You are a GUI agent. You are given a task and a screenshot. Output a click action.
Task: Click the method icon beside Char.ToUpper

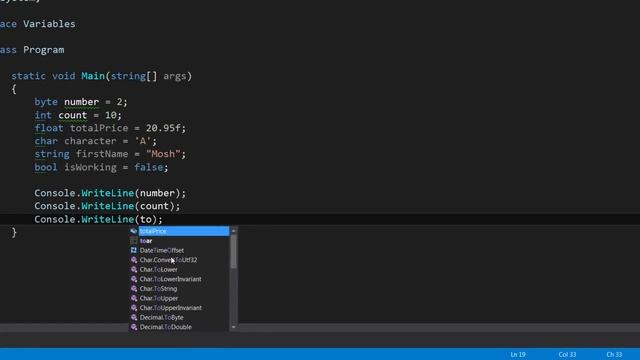pyautogui.click(x=133, y=298)
